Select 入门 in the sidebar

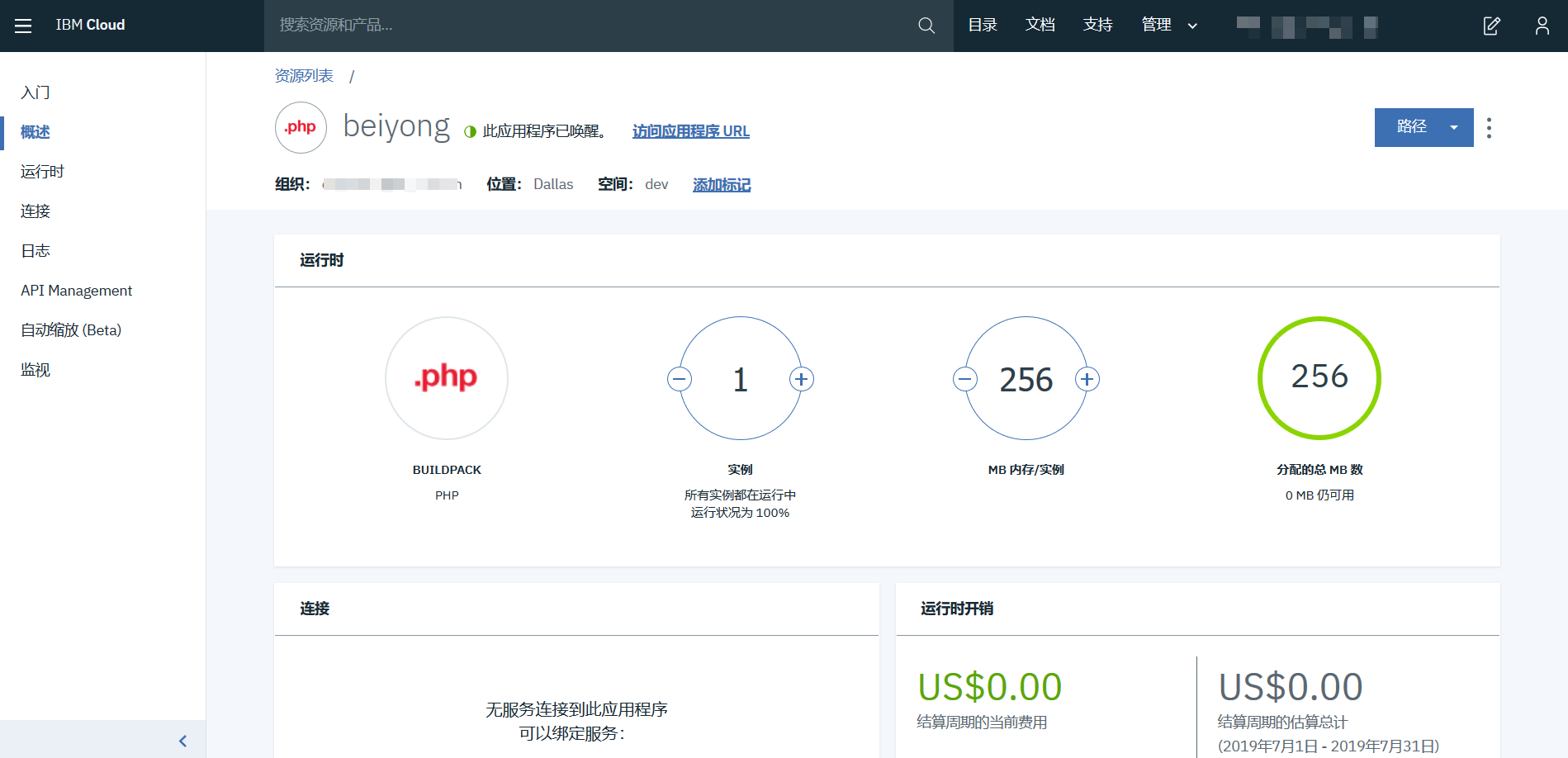(36, 92)
